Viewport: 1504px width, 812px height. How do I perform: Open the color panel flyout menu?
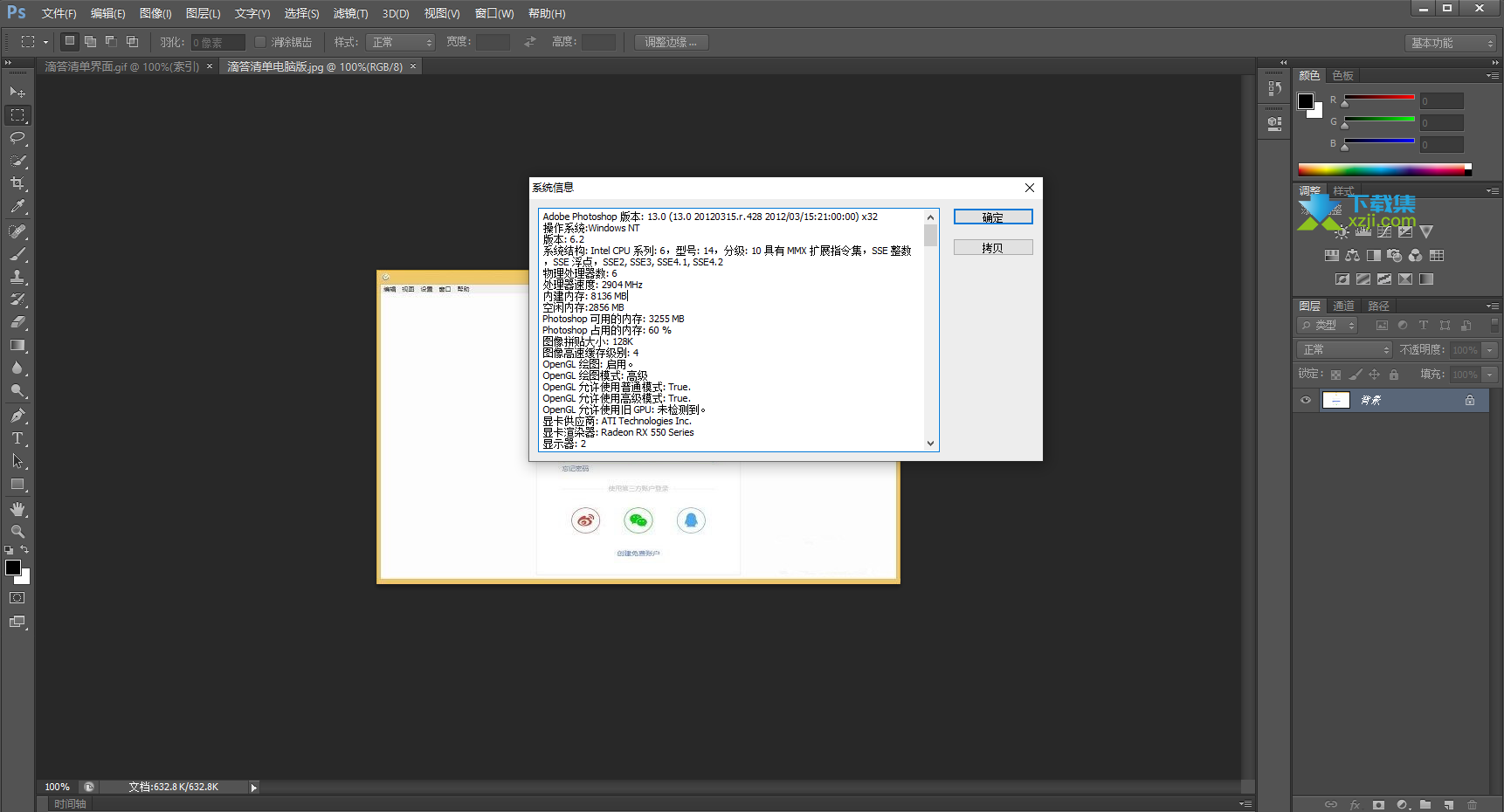1493,76
